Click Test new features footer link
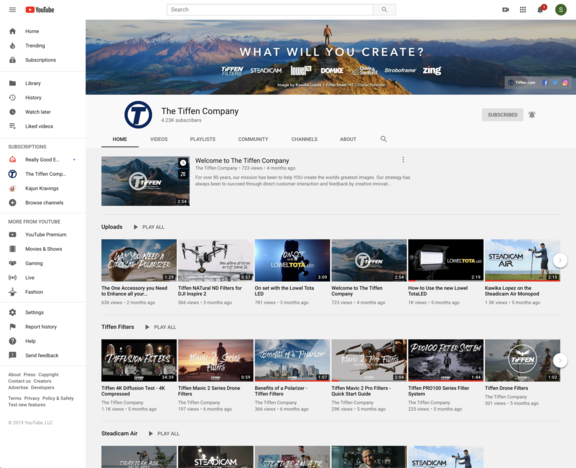Image resolution: width=576 pixels, height=468 pixels. [27, 405]
